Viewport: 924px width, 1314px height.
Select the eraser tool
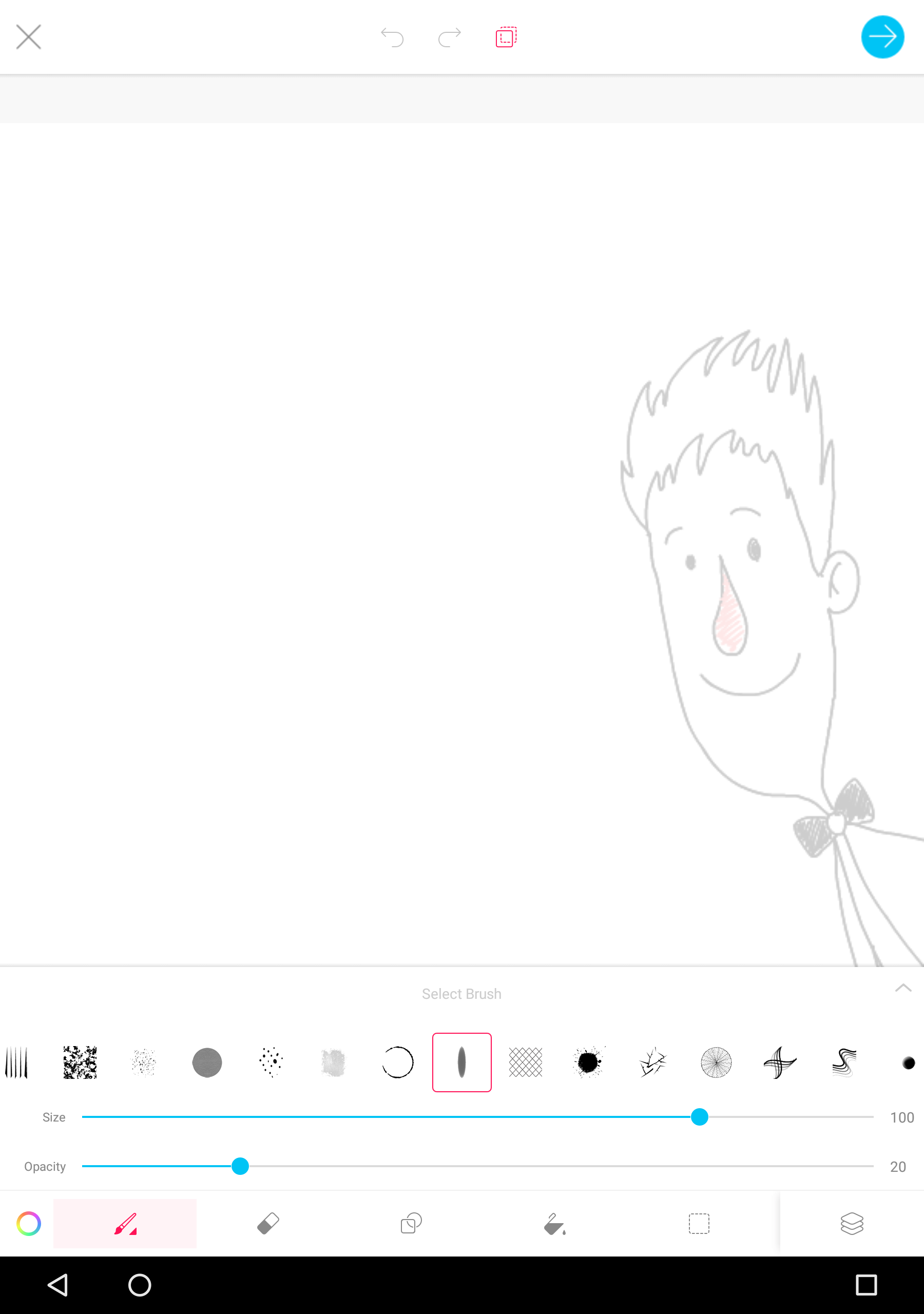point(268,1224)
